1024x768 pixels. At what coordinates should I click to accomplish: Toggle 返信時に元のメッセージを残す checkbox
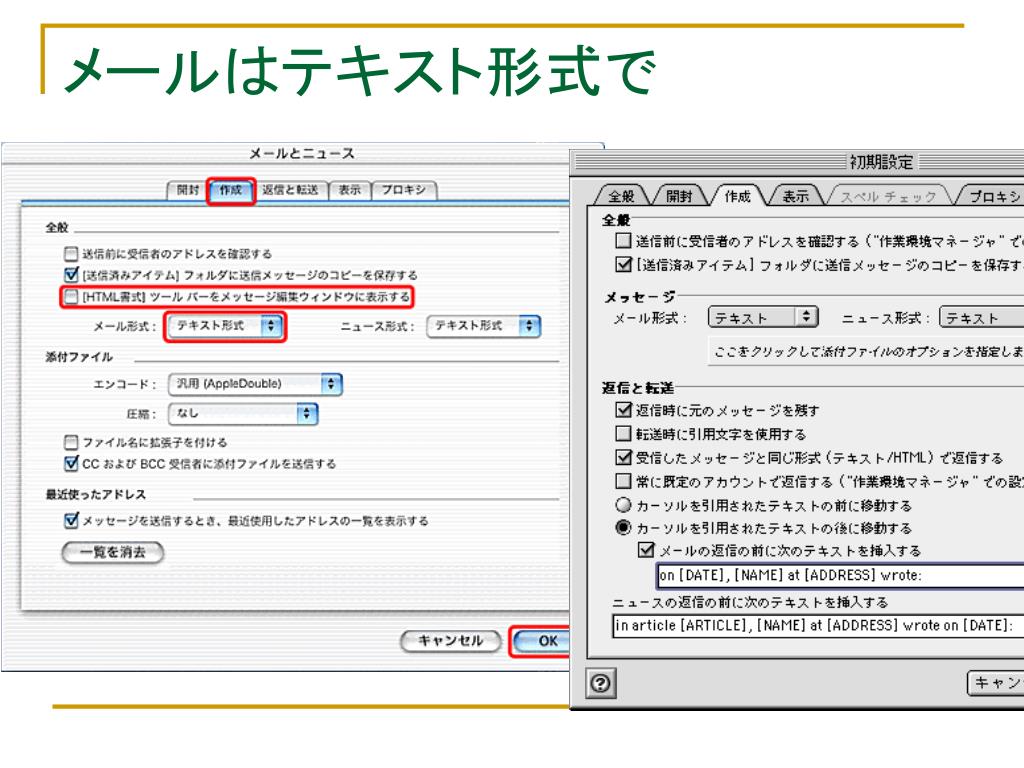tap(623, 410)
